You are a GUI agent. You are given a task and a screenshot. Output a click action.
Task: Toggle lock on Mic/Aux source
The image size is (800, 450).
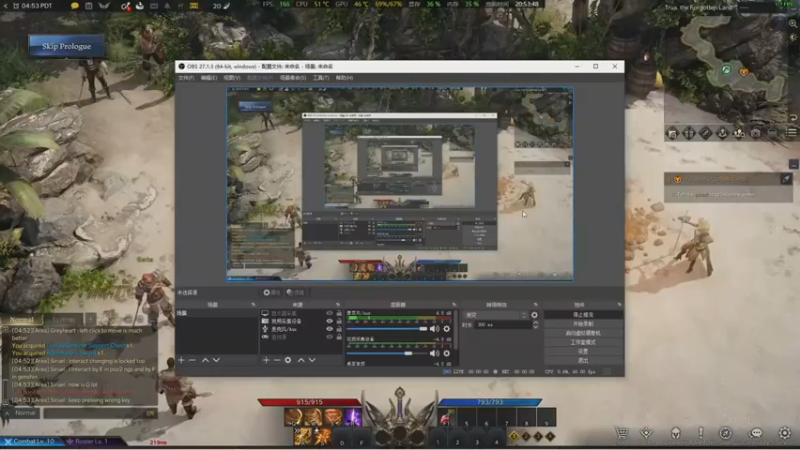[339, 330]
